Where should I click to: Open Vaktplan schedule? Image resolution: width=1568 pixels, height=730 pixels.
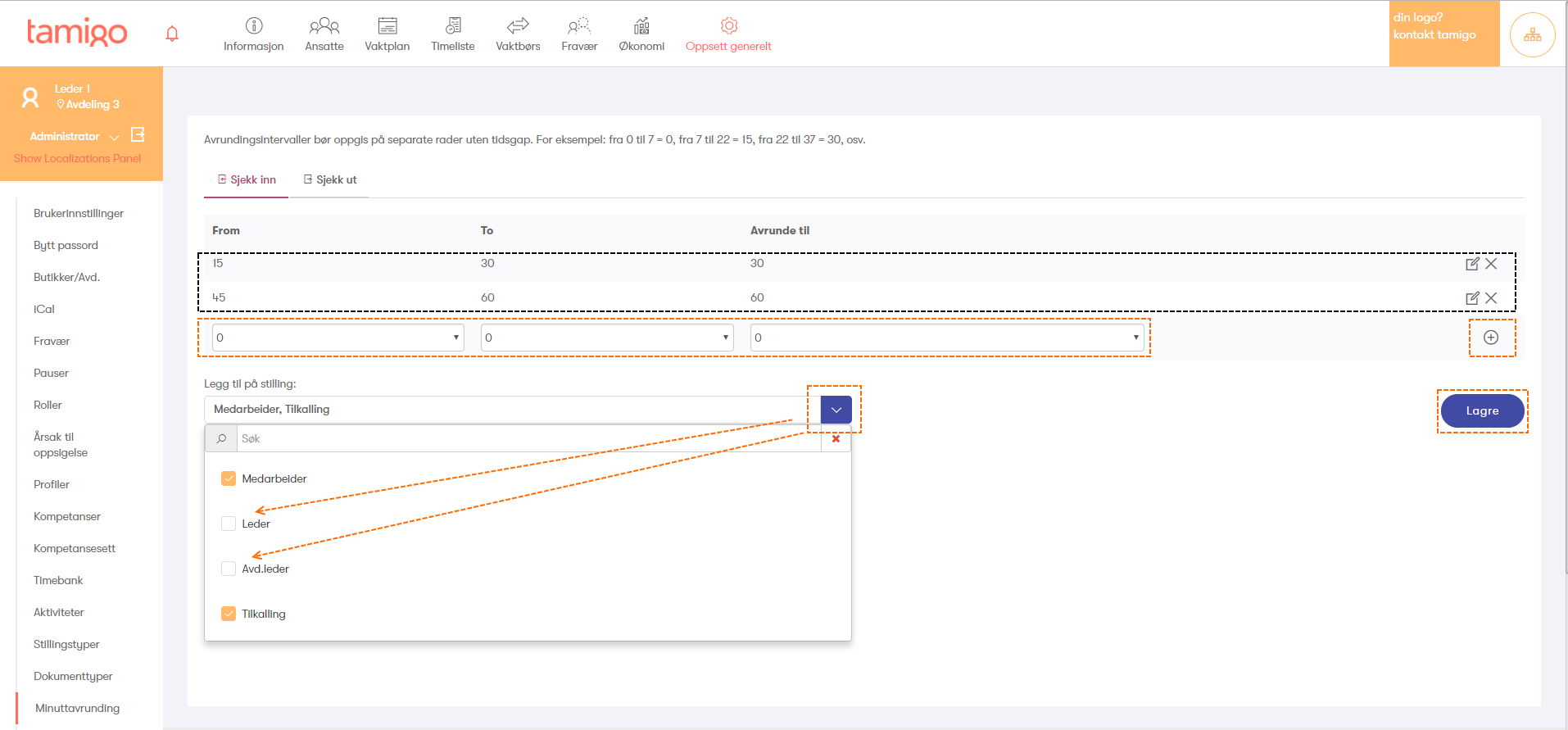387,34
